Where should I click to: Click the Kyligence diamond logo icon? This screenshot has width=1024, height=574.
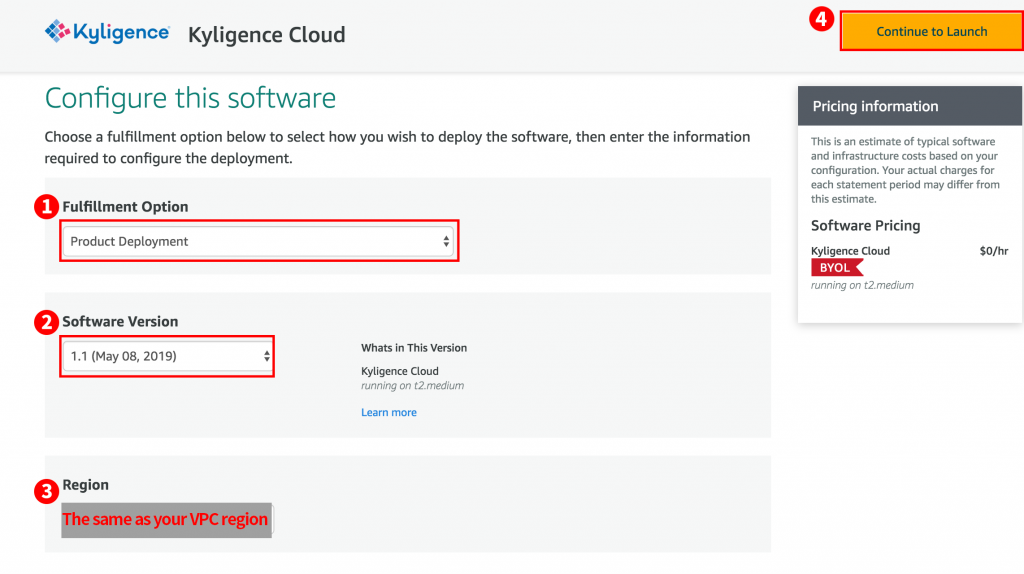pos(58,33)
